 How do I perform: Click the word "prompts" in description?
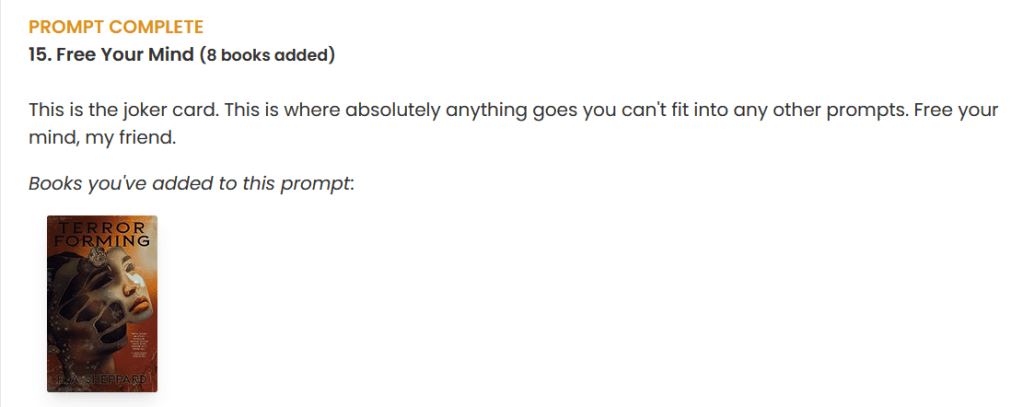click(860, 110)
